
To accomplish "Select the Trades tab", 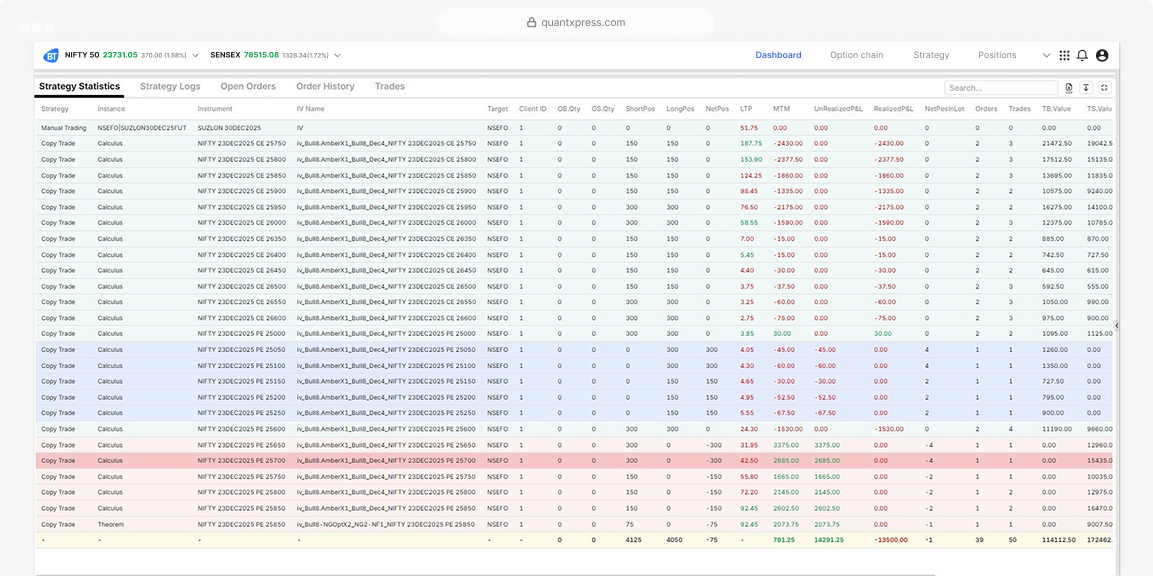I will 390,87.
